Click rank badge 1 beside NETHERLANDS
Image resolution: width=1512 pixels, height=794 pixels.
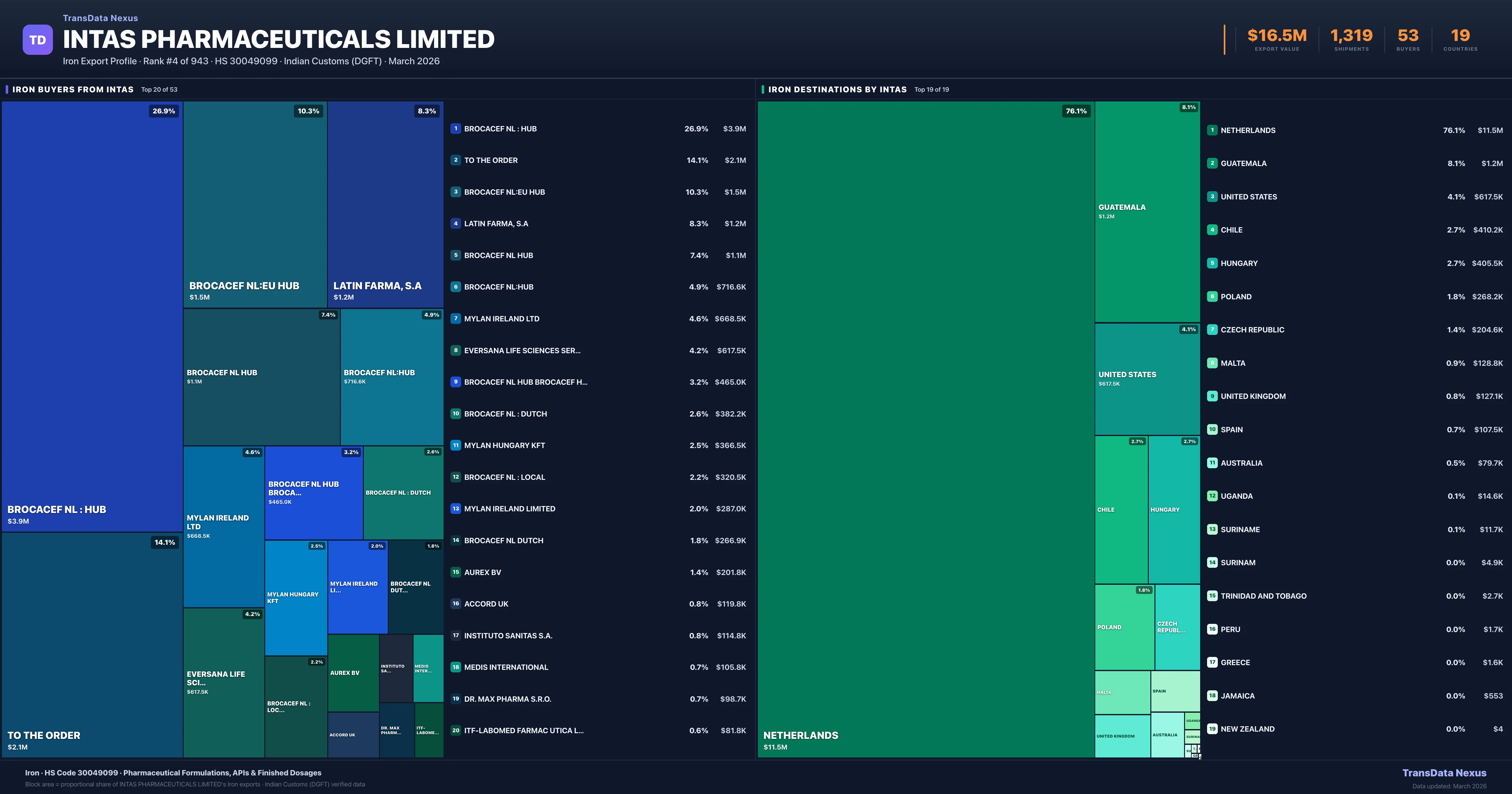(1212, 130)
